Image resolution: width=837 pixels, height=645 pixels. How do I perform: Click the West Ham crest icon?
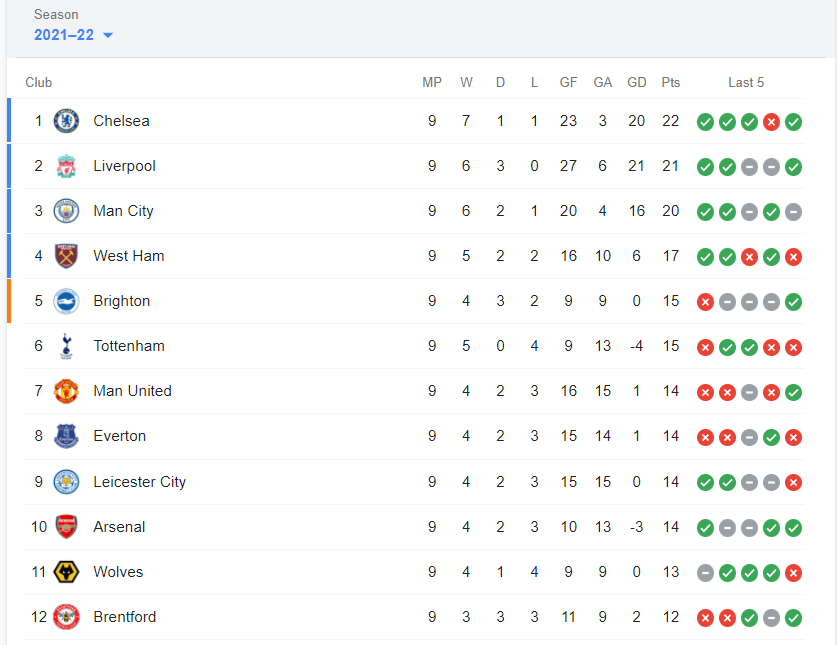[66, 256]
